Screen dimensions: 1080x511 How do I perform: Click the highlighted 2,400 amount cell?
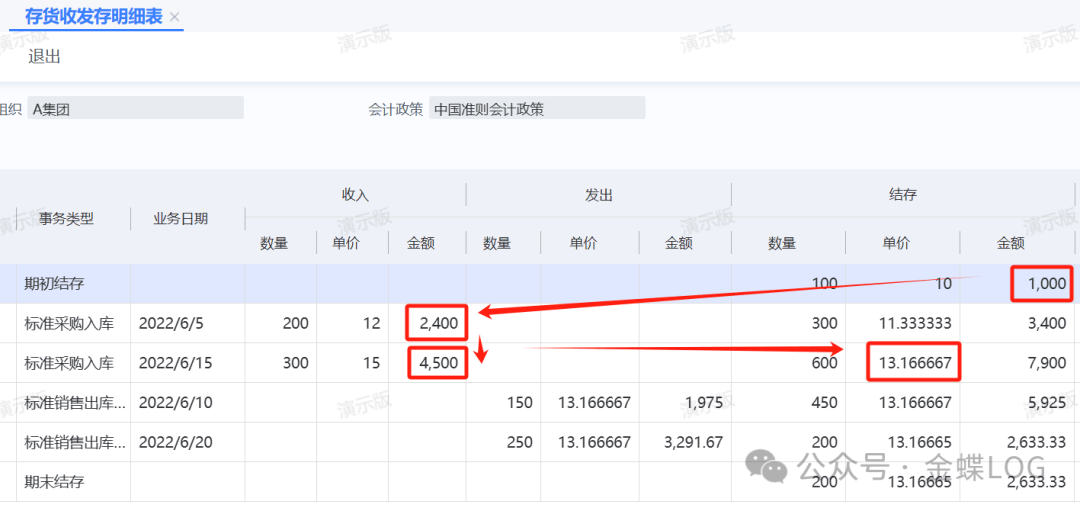coord(437,324)
